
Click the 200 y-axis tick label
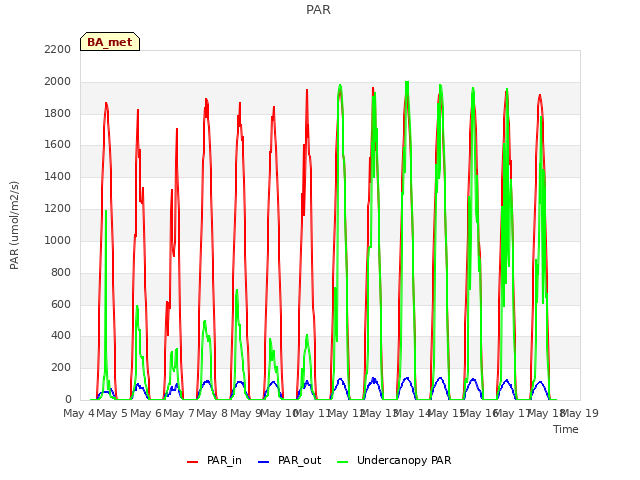click(x=61, y=368)
